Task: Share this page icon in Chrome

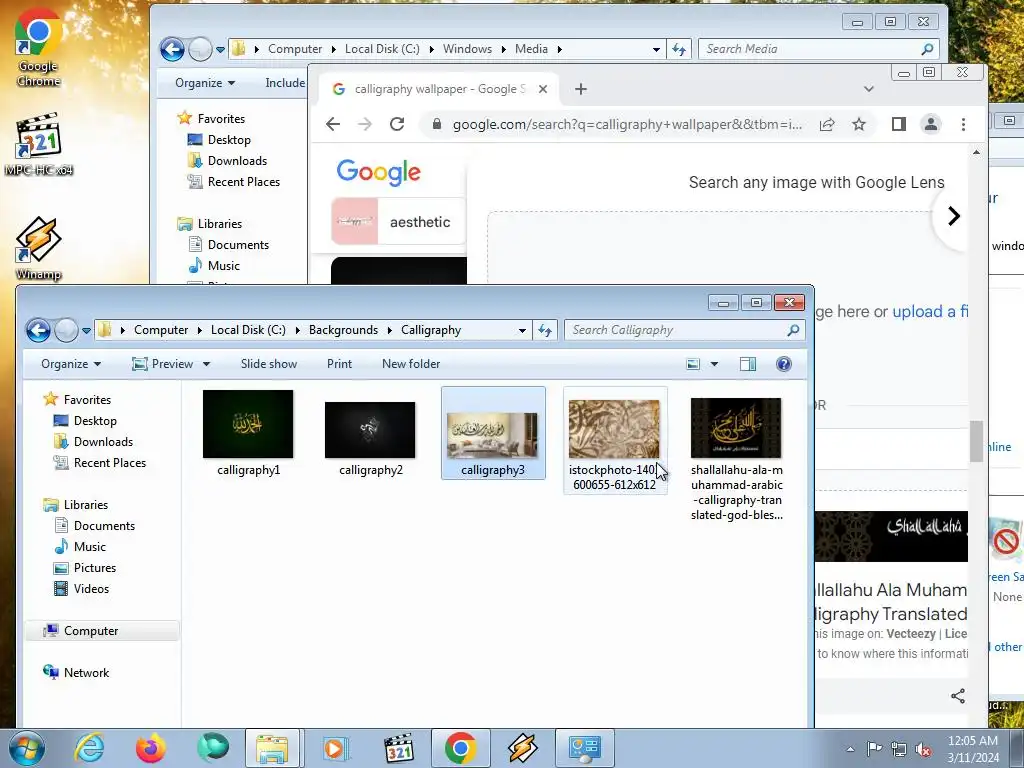Action: click(827, 124)
